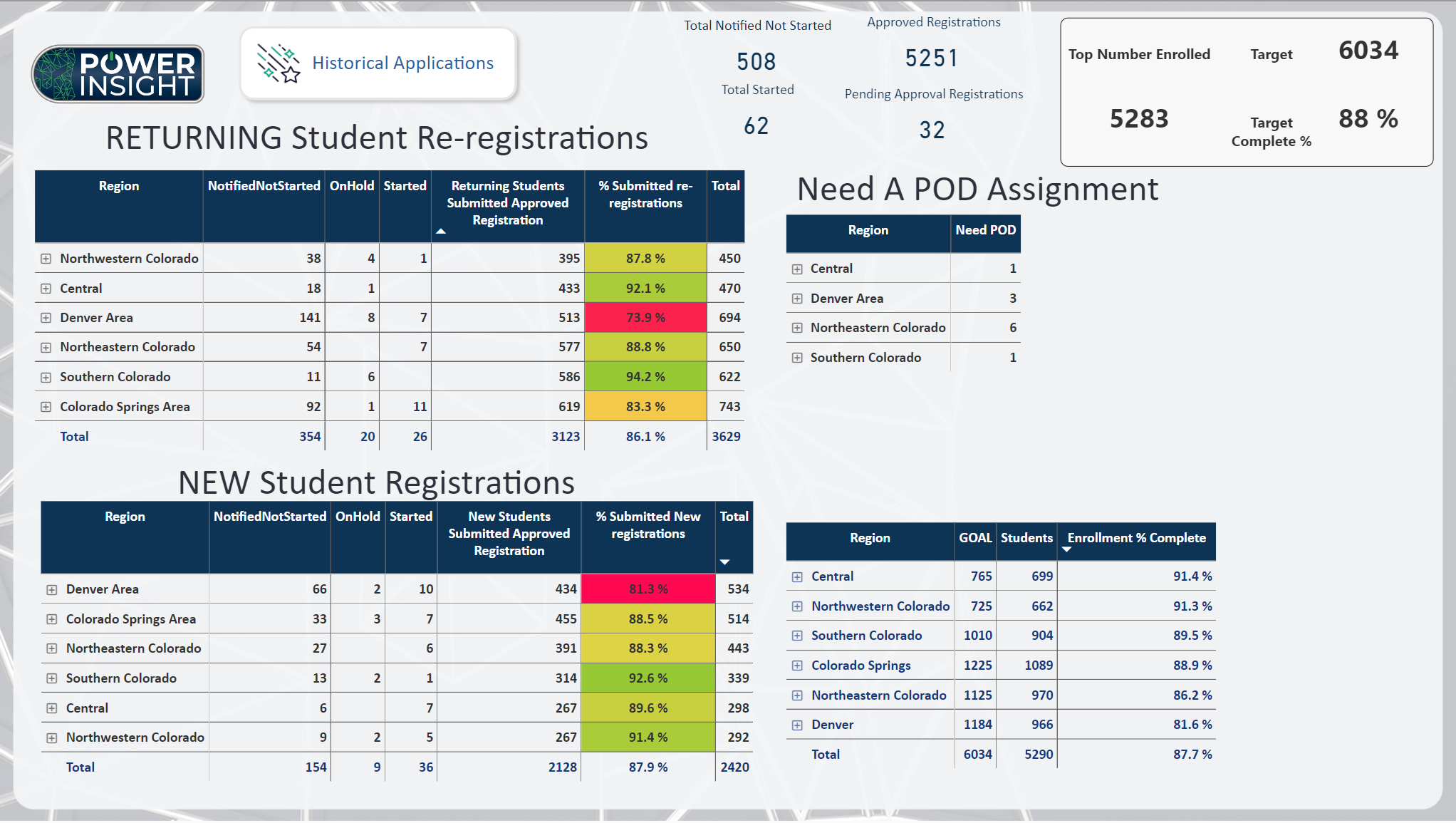Image resolution: width=1456 pixels, height=823 pixels.
Task: Expand Denver Area row in returning table
Action: [46, 318]
